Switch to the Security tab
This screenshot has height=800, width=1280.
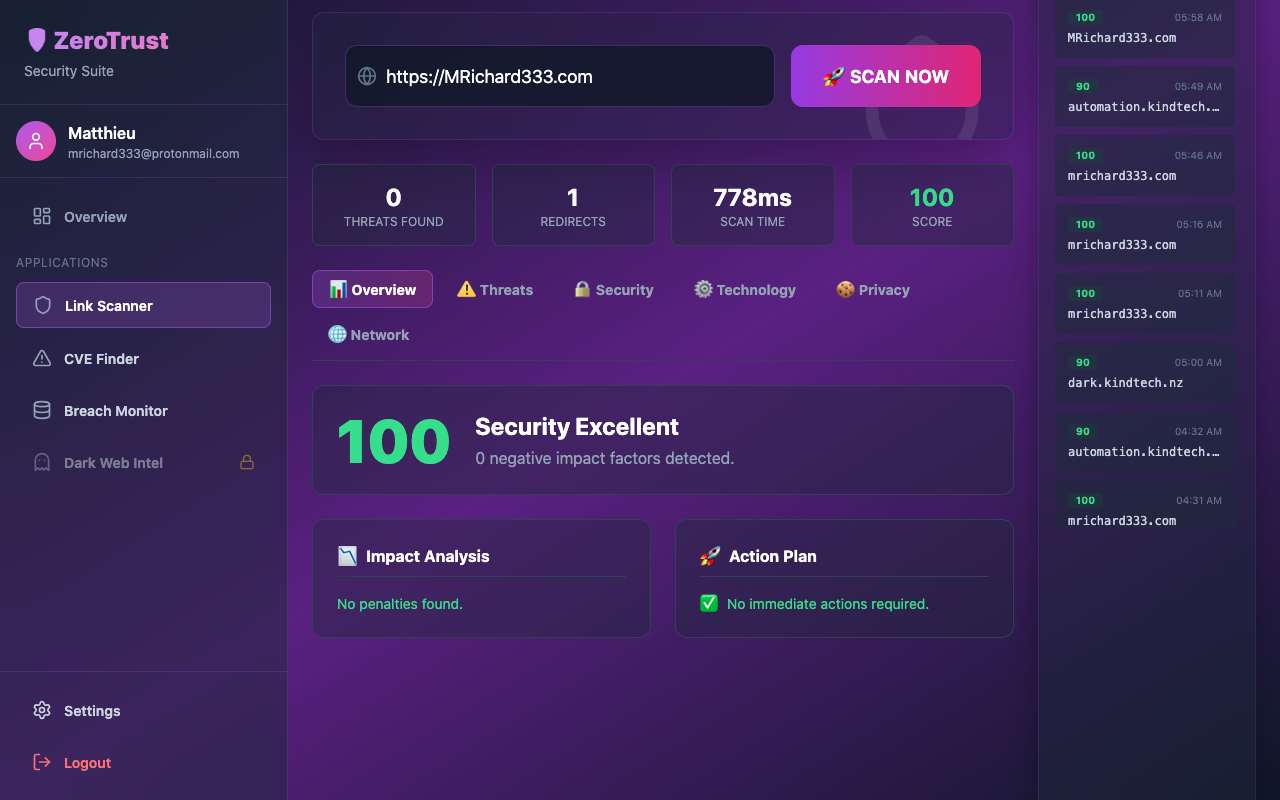[x=613, y=290]
